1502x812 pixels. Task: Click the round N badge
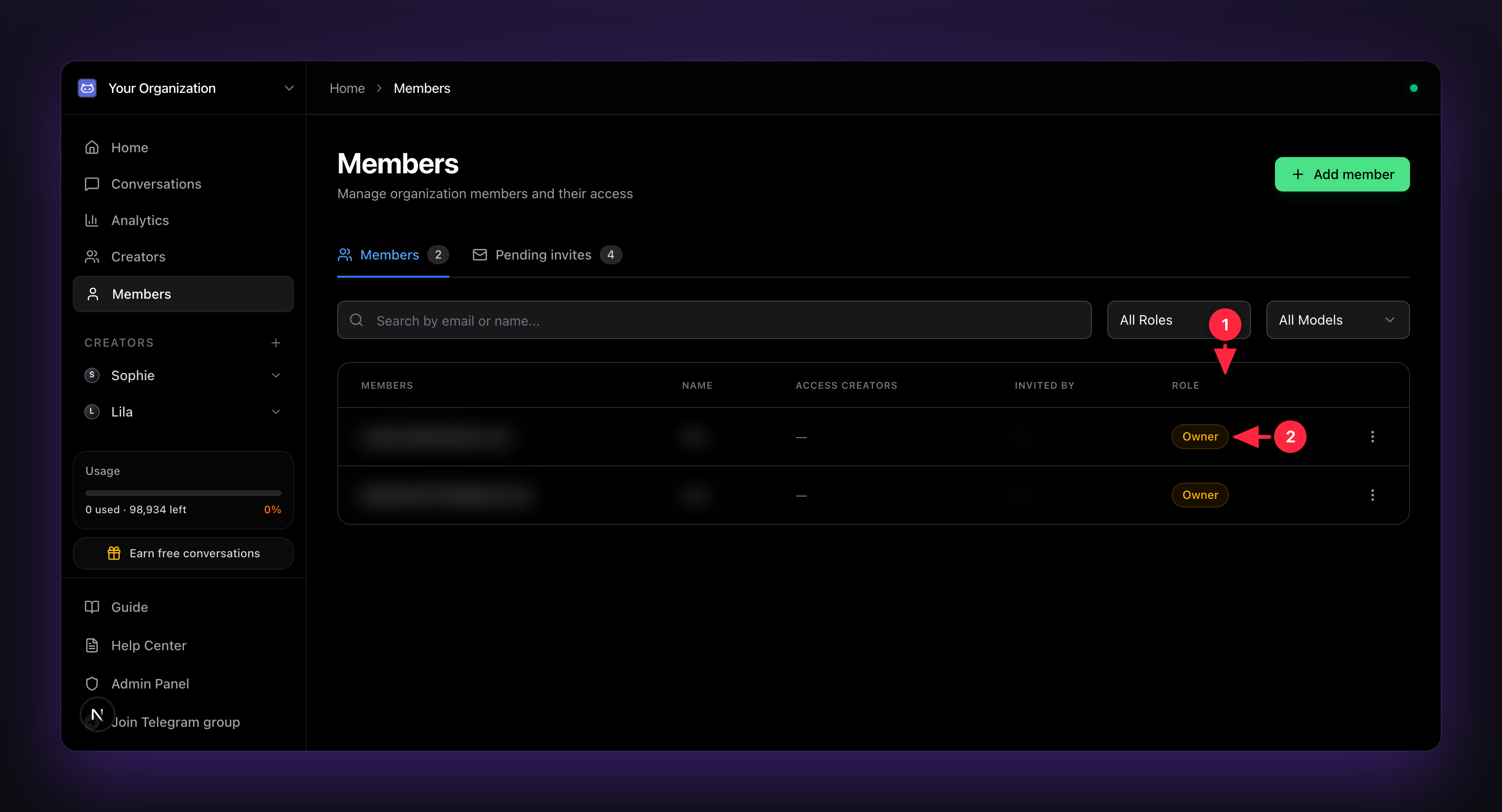click(x=97, y=714)
